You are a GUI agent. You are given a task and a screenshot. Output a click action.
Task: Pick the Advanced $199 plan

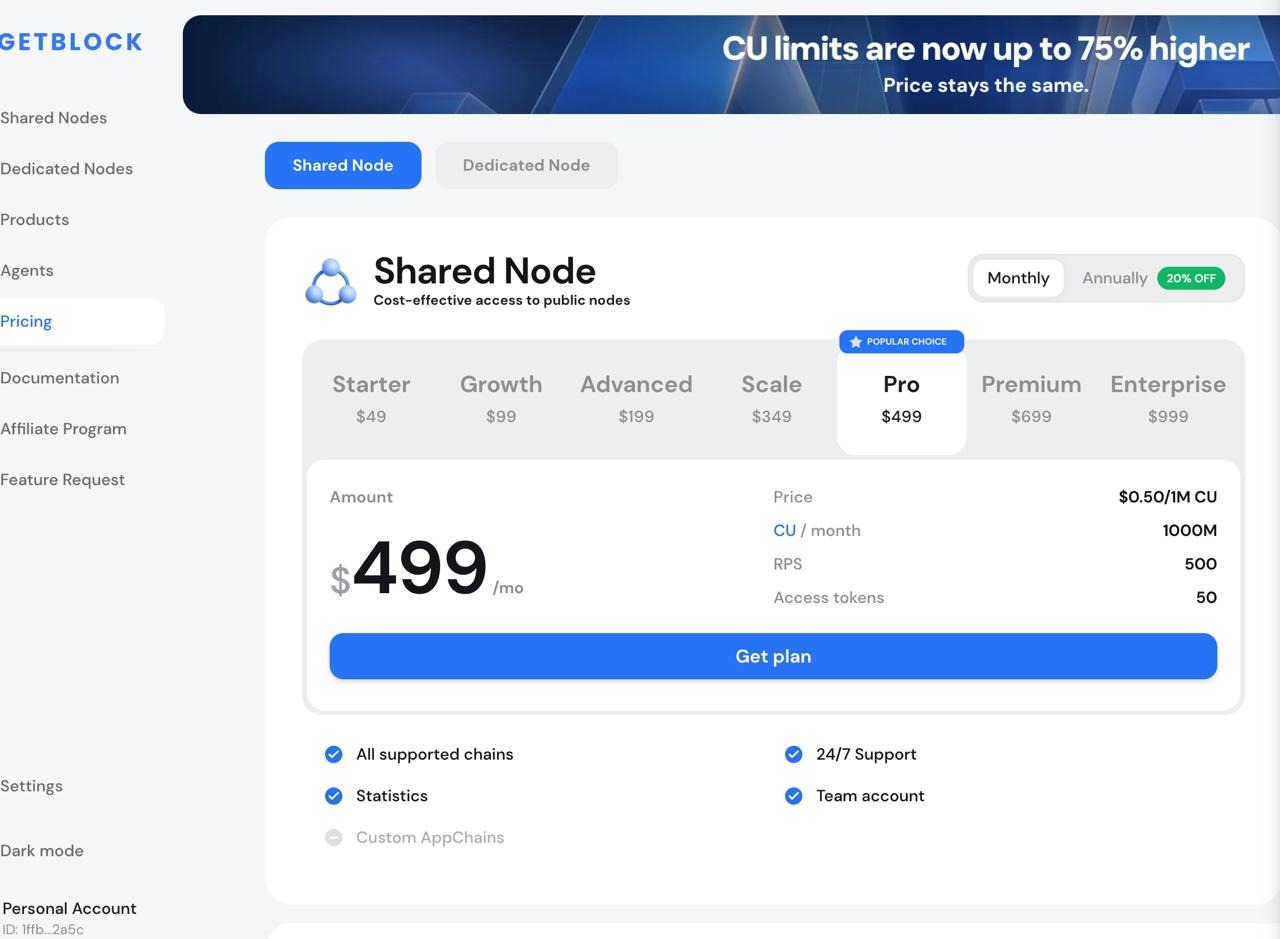636,399
